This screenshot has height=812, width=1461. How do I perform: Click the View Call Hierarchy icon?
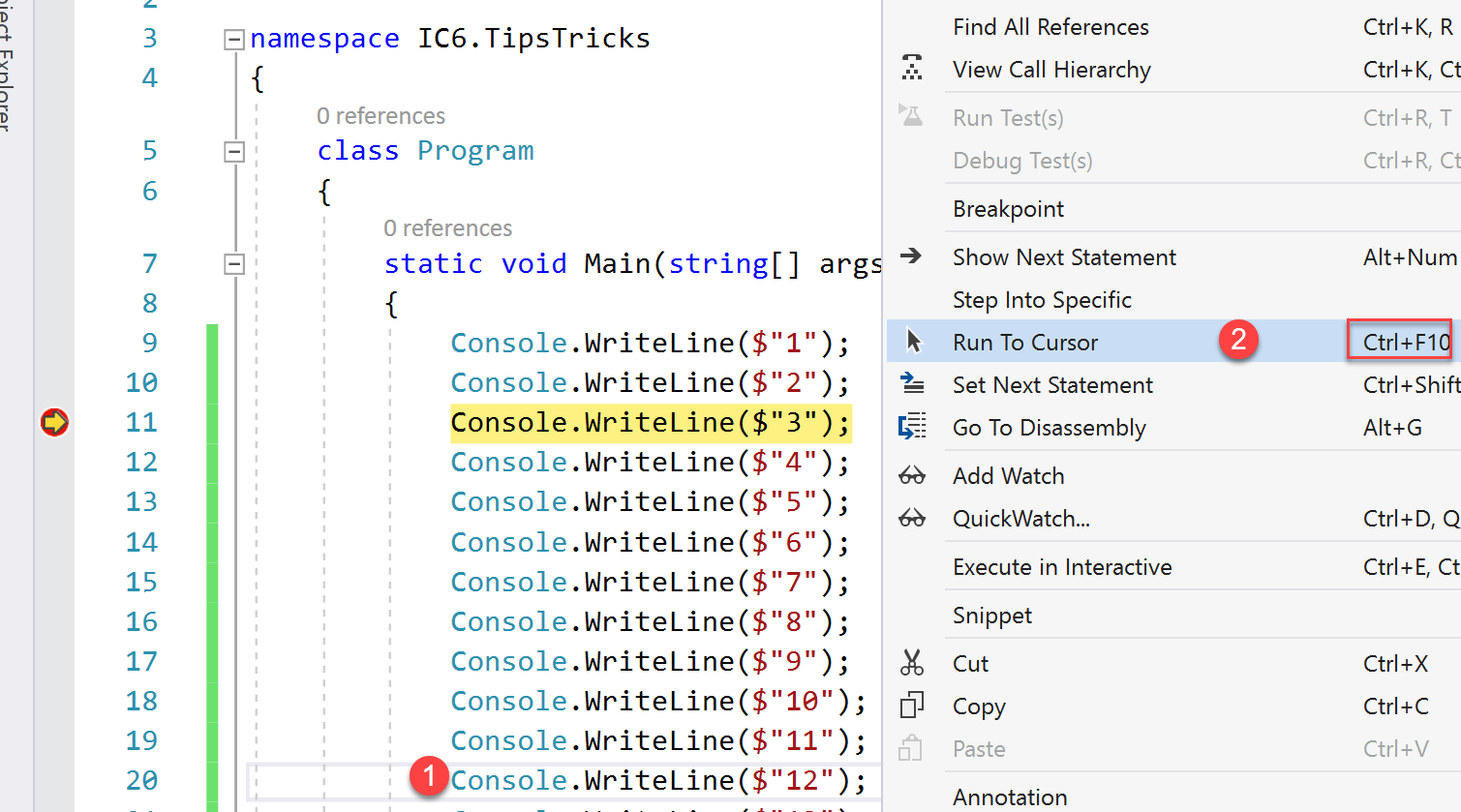[x=912, y=69]
